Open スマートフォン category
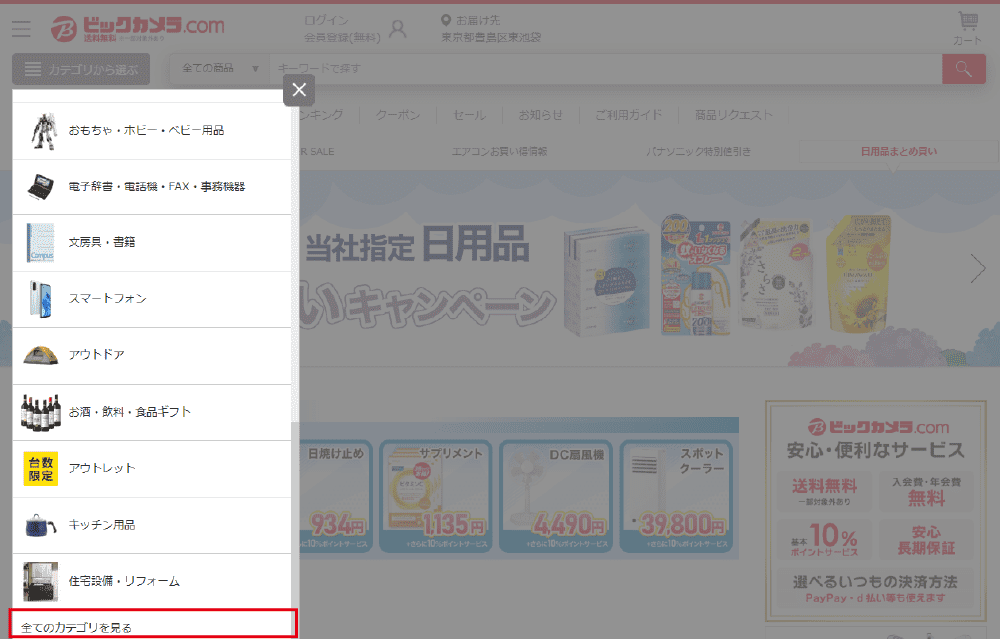This screenshot has width=1000, height=639. point(152,299)
